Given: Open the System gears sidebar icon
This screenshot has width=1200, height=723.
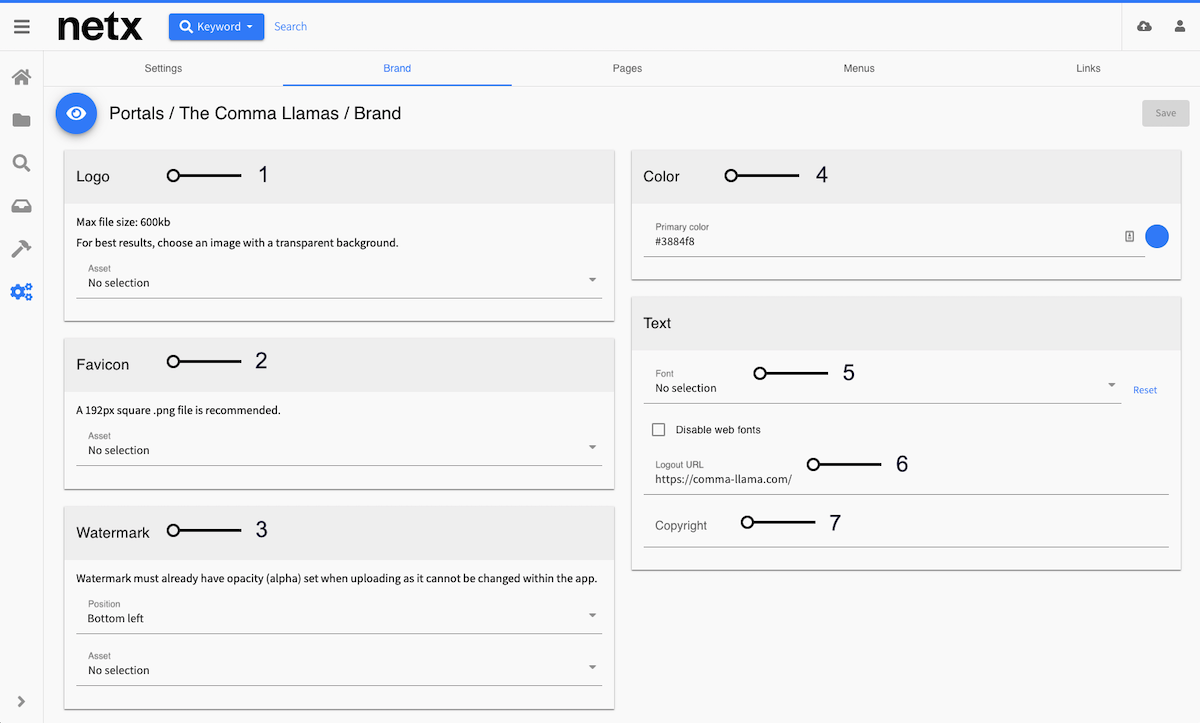Looking at the screenshot, I should [x=21, y=292].
